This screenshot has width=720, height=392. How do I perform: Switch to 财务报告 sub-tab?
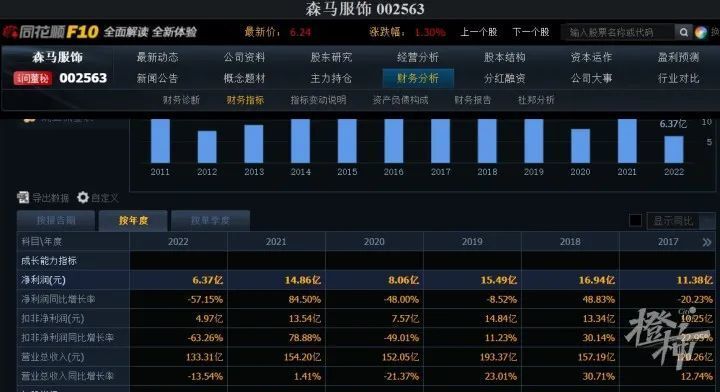coord(472,100)
